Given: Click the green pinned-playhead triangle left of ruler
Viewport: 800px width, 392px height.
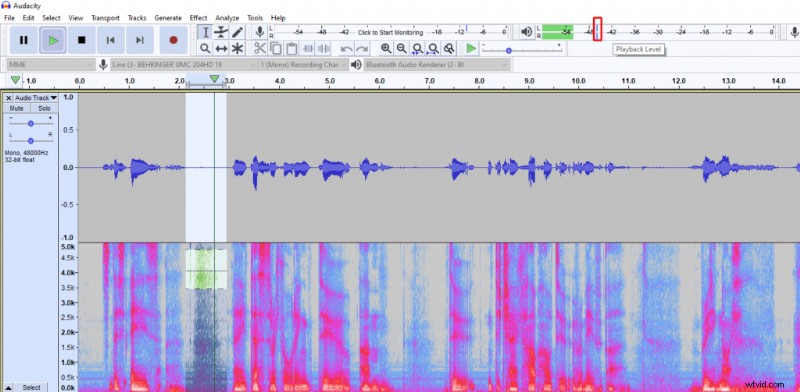Looking at the screenshot, I should coord(16,80).
